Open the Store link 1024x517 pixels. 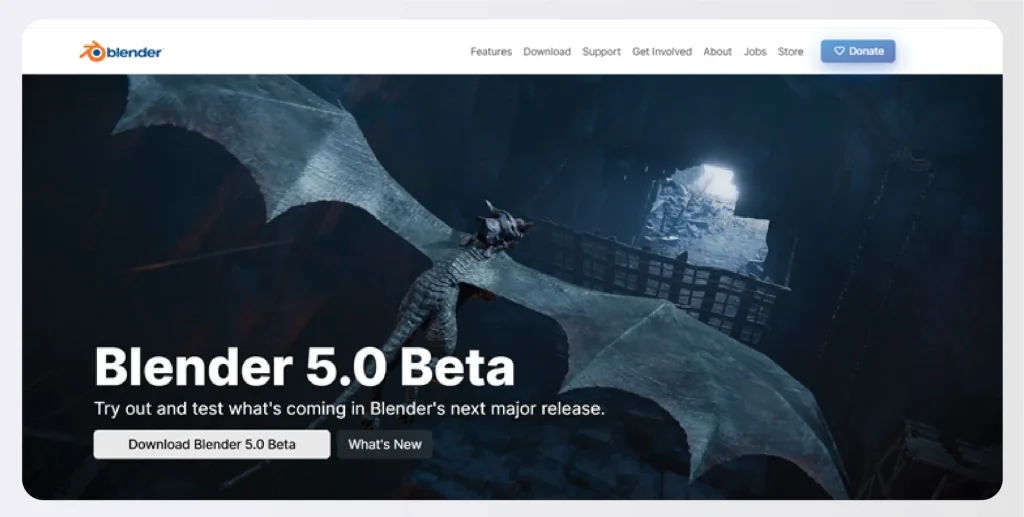click(x=790, y=52)
